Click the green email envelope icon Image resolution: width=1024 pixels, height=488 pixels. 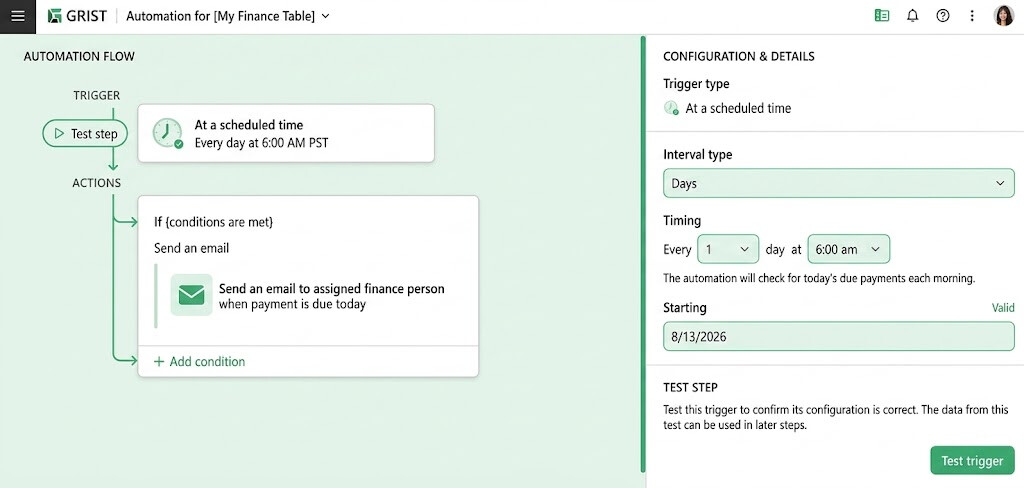click(x=191, y=295)
